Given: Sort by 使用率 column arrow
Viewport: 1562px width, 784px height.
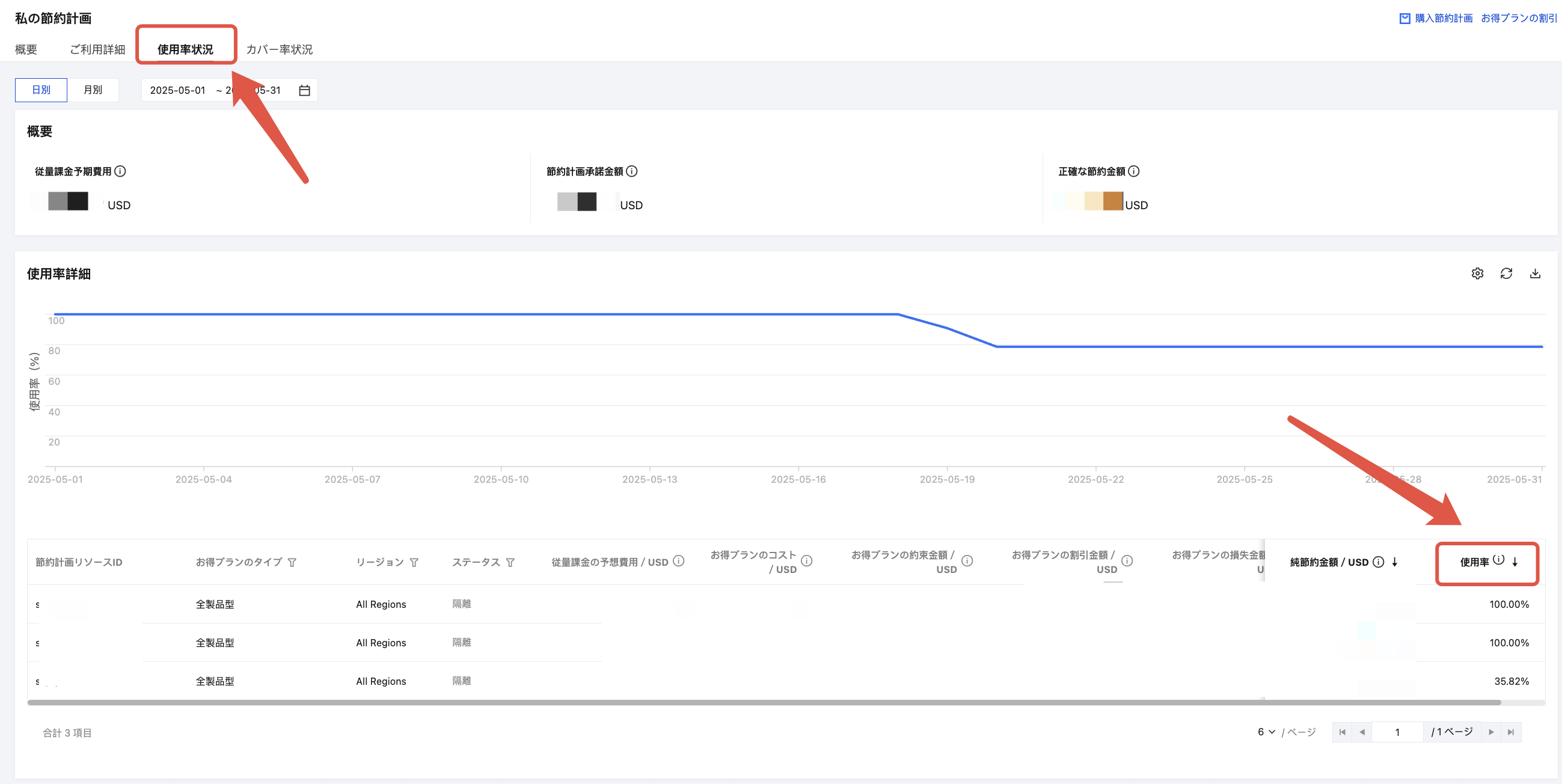Looking at the screenshot, I should pyautogui.click(x=1515, y=562).
